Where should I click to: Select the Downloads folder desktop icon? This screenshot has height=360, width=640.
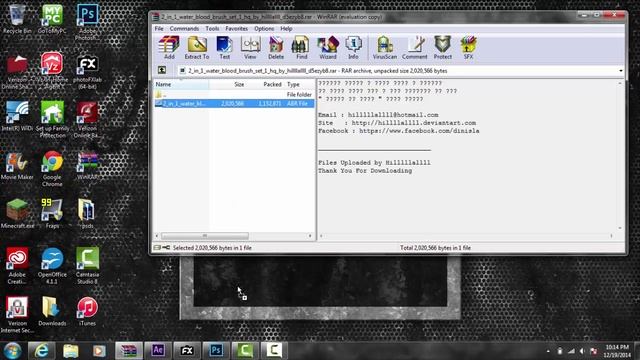click(52, 311)
